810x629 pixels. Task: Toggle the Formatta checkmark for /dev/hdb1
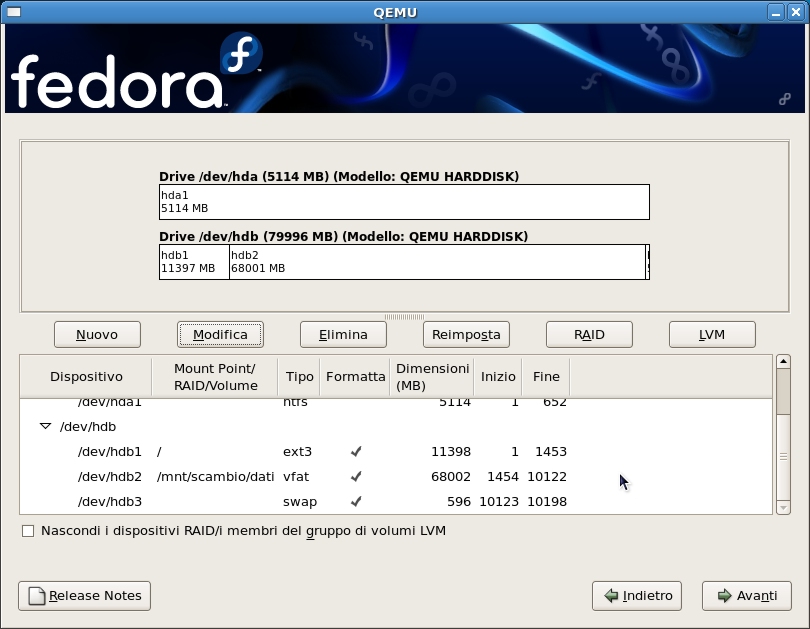click(x=356, y=451)
